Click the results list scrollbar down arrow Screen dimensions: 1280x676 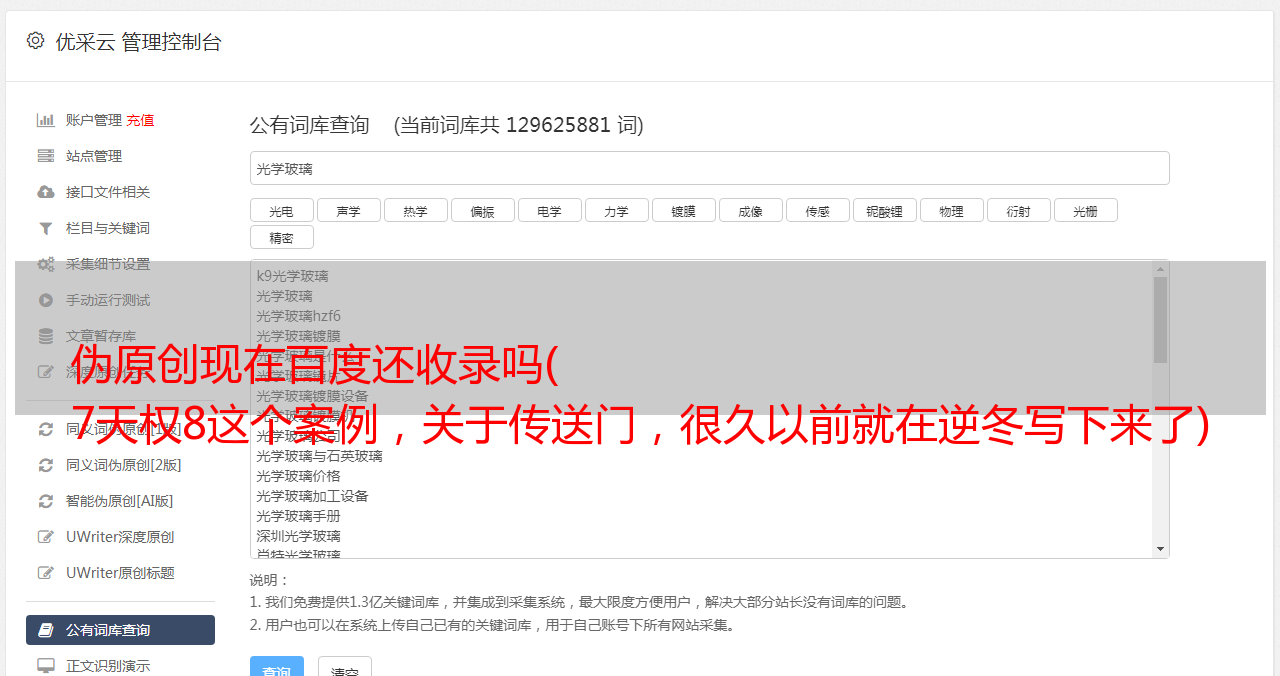tap(1160, 549)
